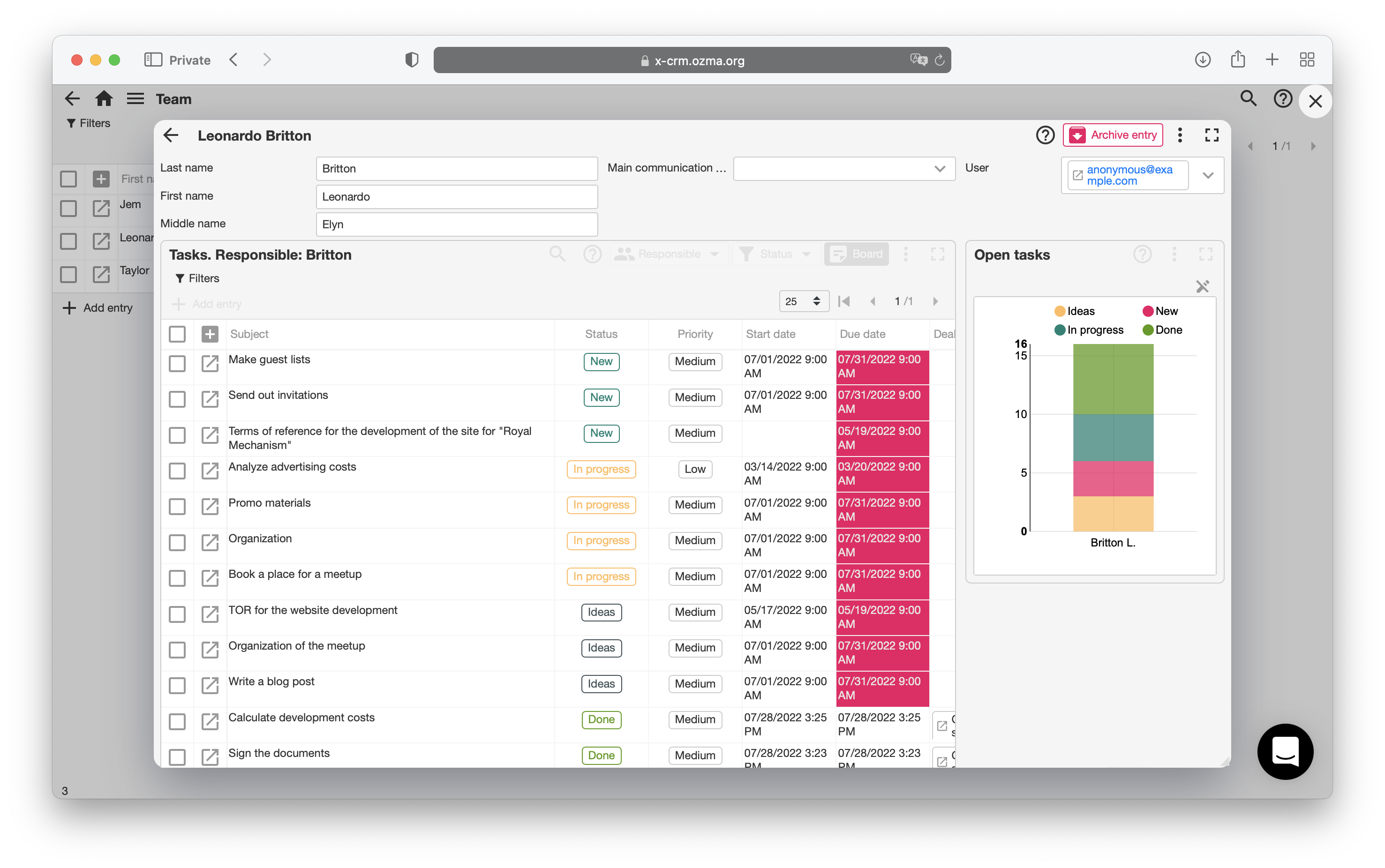1385x868 pixels.
Task: Expand Tasks panel to fullscreen
Action: tap(937, 254)
